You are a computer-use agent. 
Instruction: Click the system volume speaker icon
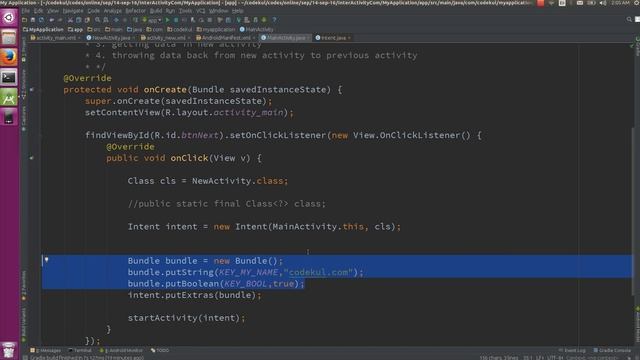point(603,3)
